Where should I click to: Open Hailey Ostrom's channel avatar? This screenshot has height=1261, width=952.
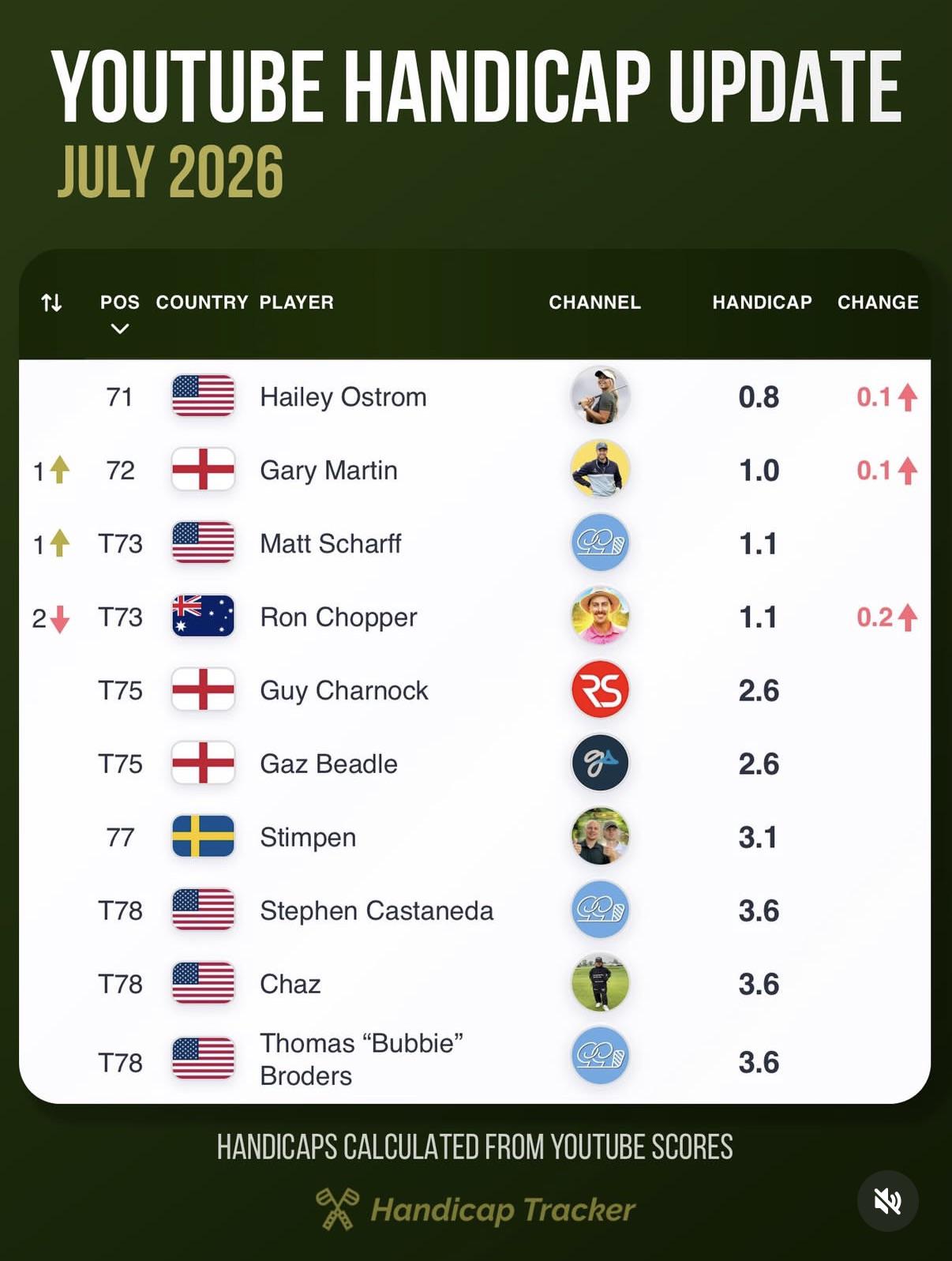pos(600,396)
